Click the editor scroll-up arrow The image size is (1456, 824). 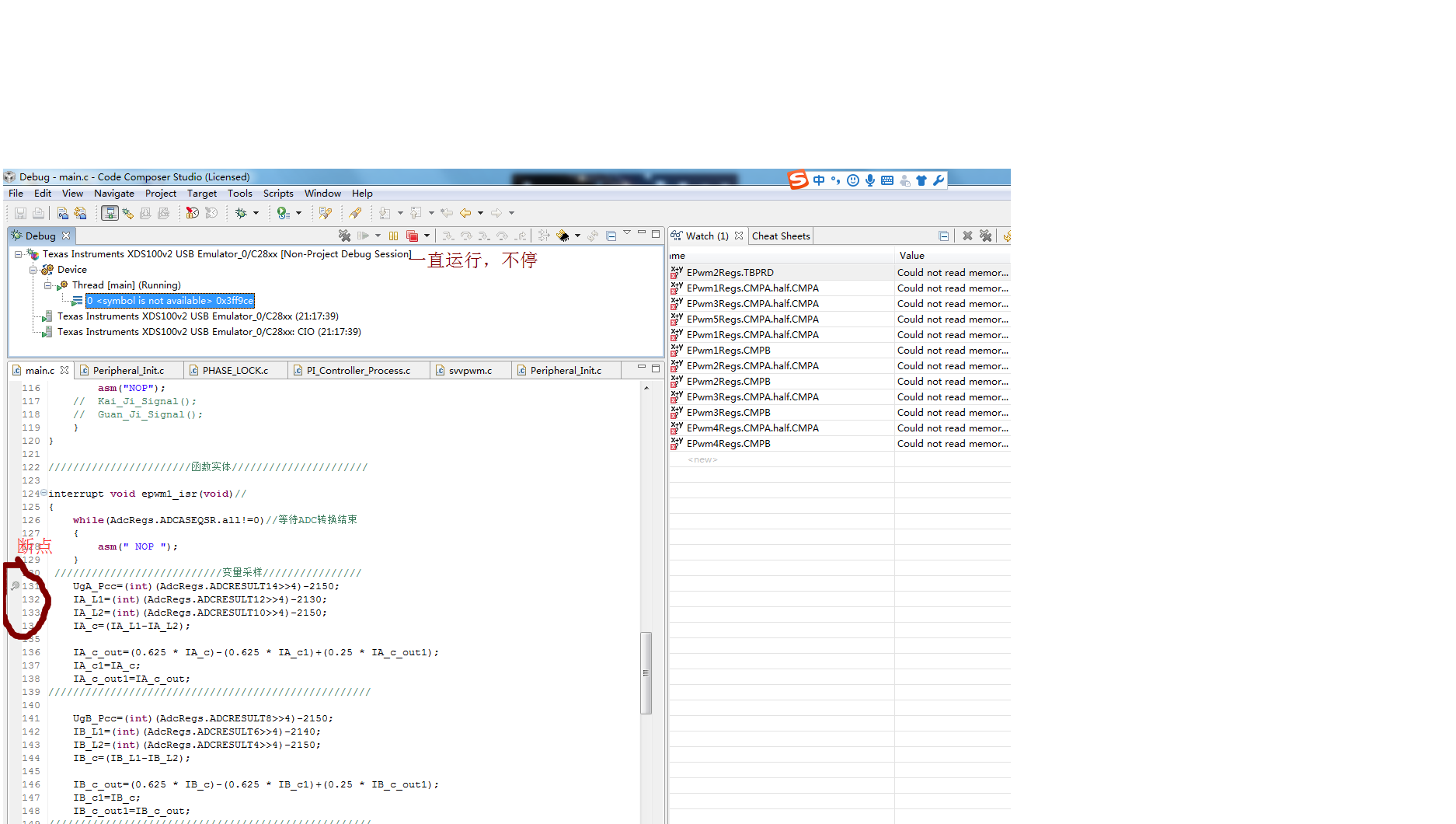click(x=646, y=388)
